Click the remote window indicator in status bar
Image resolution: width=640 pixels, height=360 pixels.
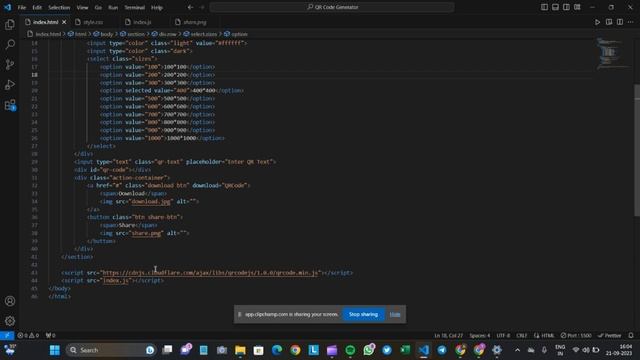7,336
